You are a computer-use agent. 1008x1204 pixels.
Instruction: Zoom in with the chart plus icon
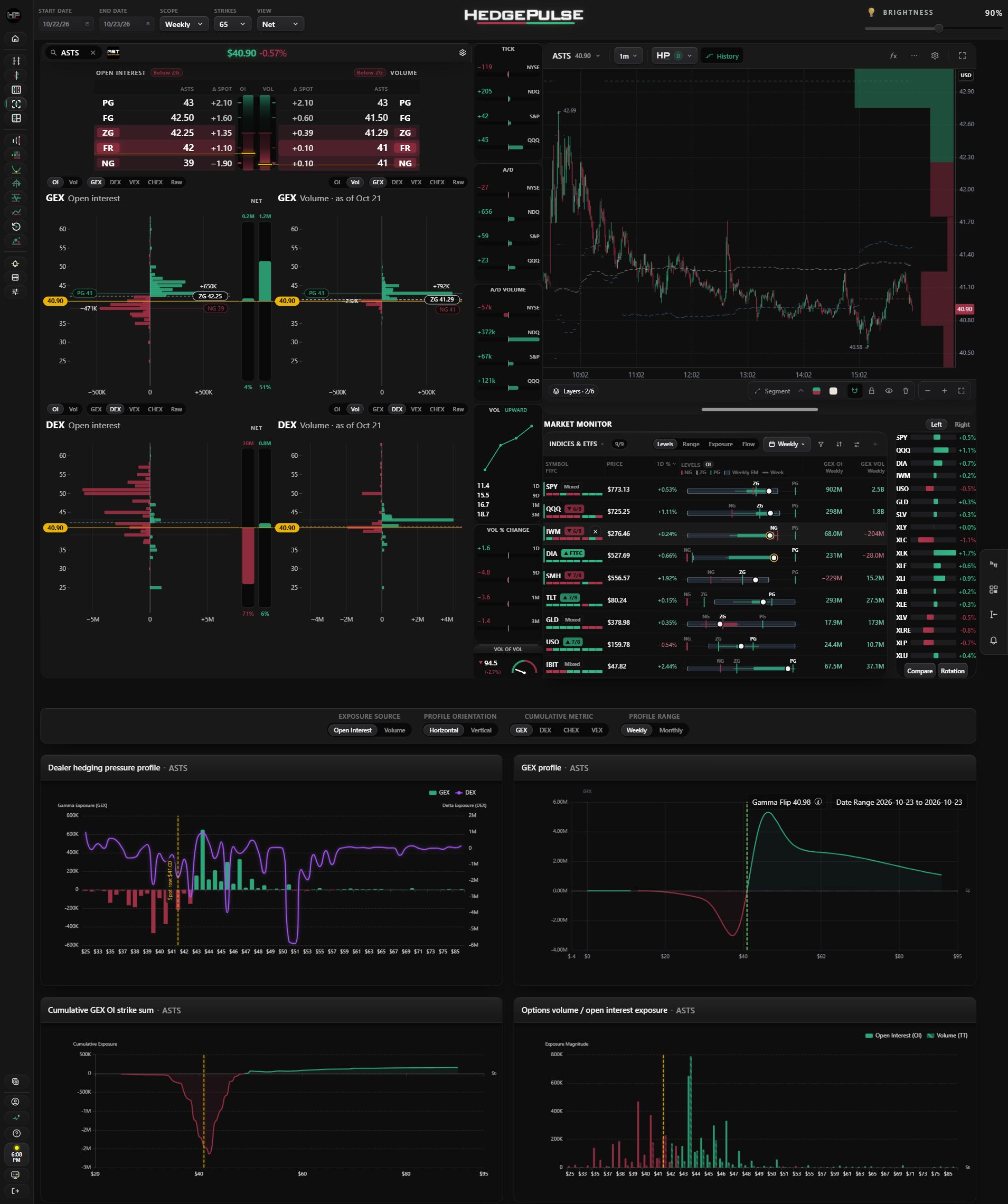coord(944,391)
